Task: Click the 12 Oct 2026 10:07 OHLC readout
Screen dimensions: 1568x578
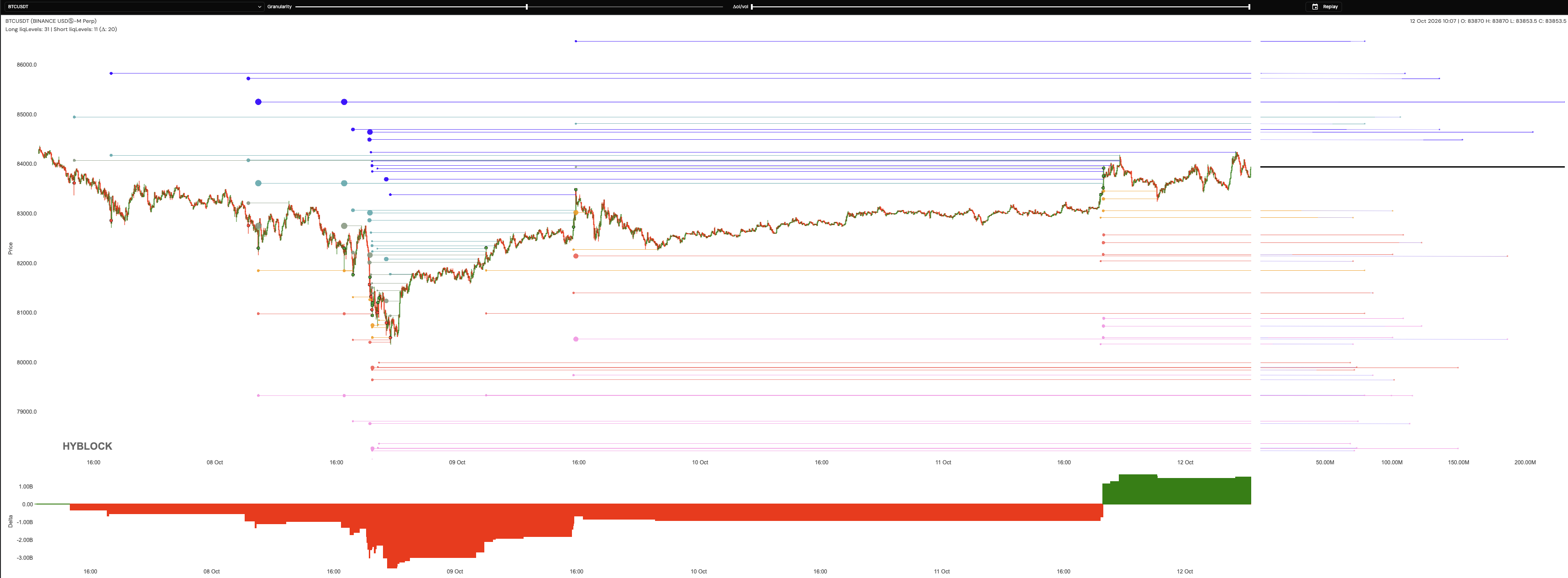Action: (1488, 21)
